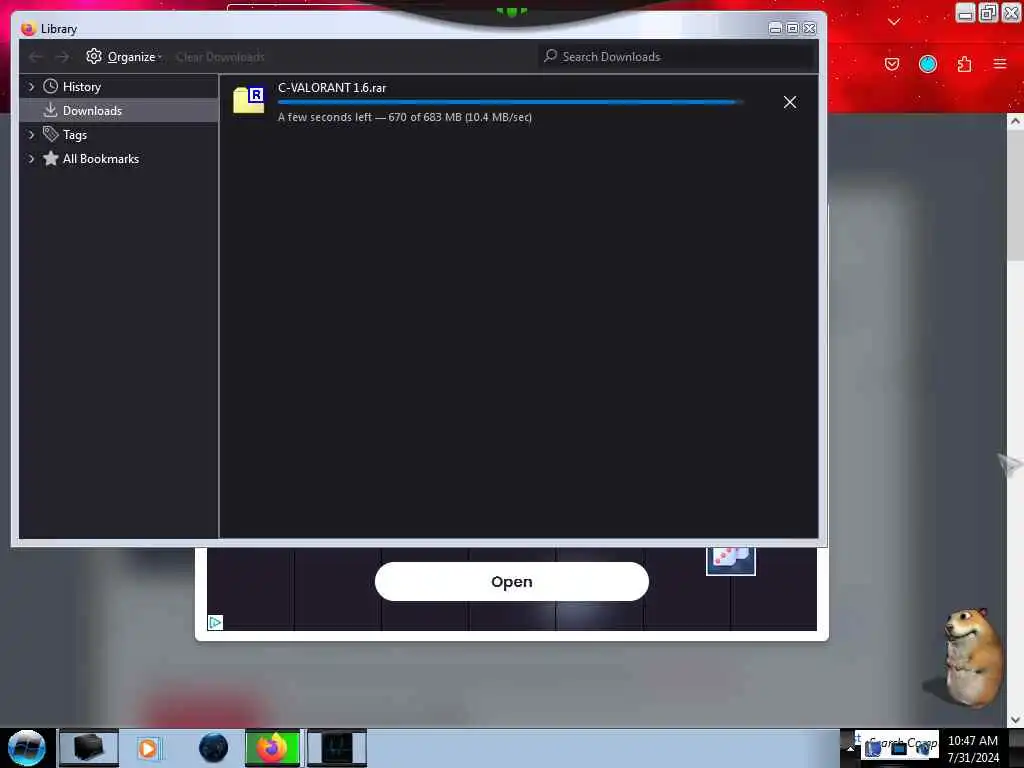The height and width of the screenshot is (768, 1024).
Task: Open the dark globe taskbar icon
Action: pyautogui.click(x=213, y=748)
